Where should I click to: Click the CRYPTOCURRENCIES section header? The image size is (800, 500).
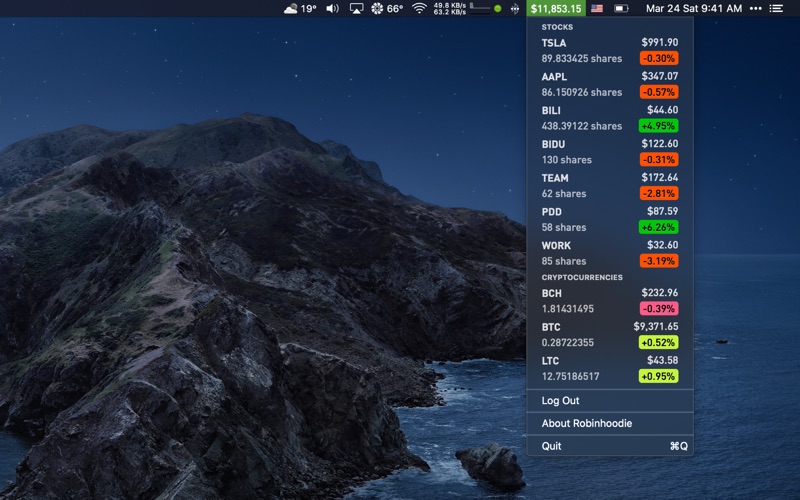pyautogui.click(x=582, y=277)
